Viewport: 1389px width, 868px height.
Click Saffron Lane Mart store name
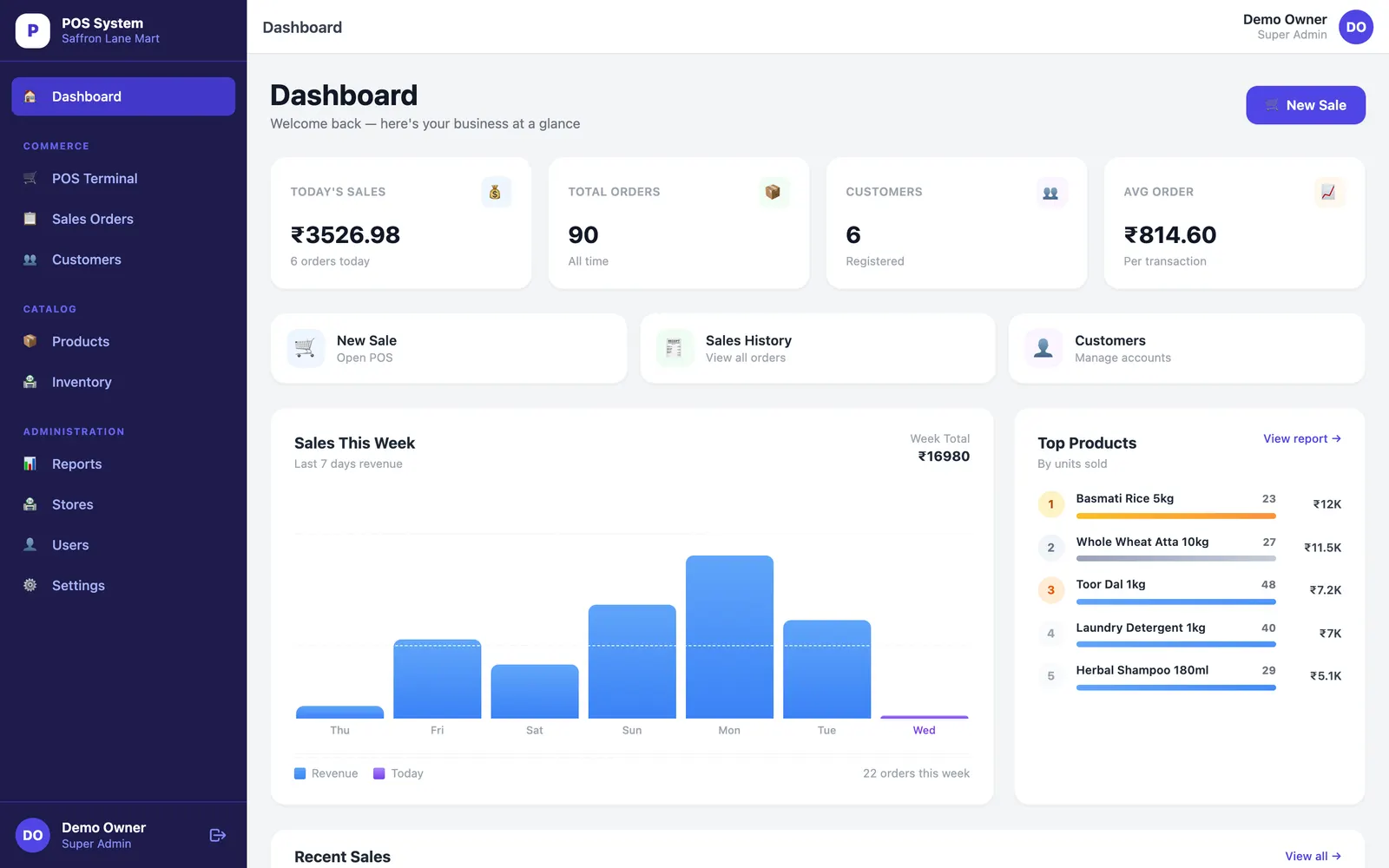(110, 38)
